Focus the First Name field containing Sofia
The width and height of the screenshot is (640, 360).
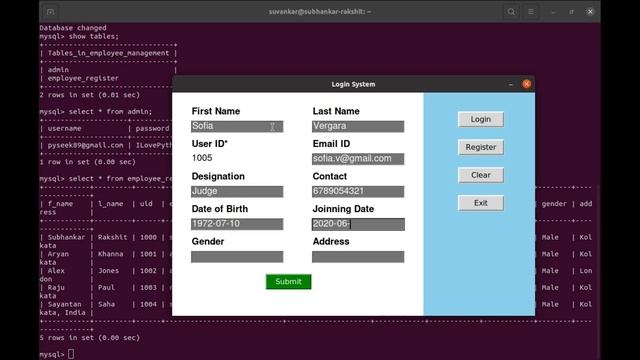coord(237,126)
